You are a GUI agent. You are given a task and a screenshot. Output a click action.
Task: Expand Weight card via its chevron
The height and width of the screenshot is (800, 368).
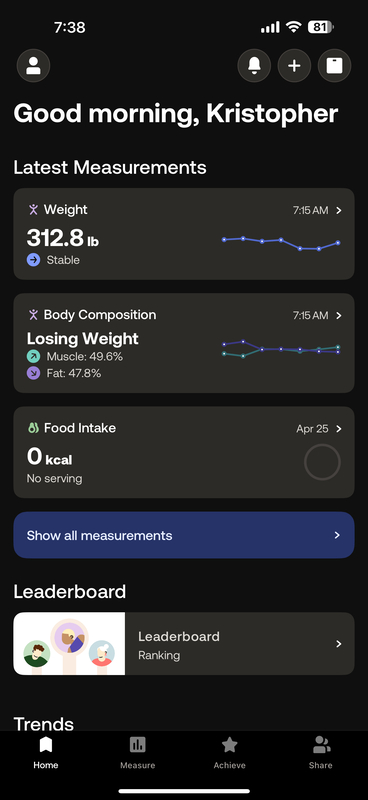click(339, 210)
